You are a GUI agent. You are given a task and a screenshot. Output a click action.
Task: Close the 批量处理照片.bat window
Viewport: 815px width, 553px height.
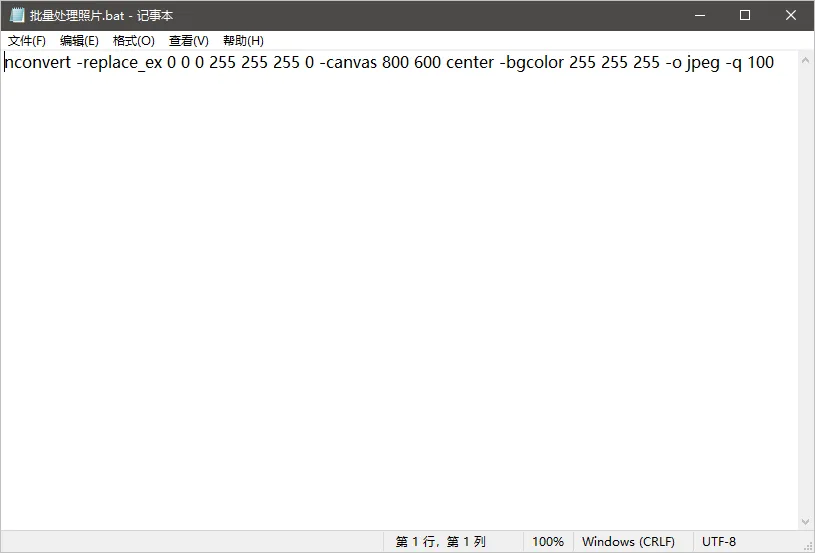(x=791, y=15)
